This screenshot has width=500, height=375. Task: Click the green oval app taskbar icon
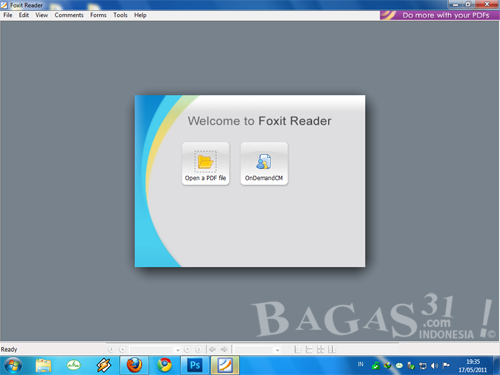(74, 366)
